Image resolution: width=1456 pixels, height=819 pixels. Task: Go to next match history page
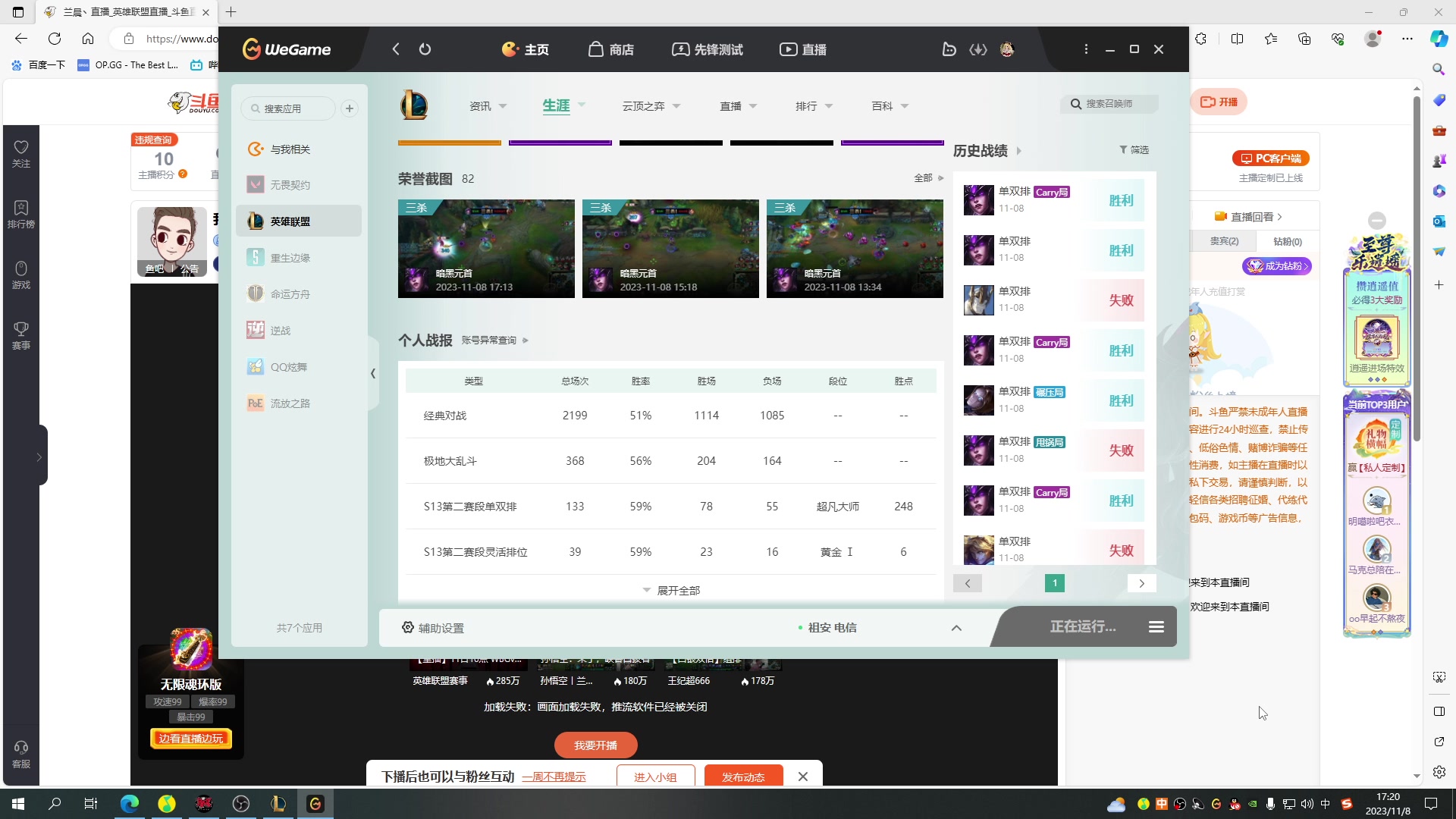tap(1142, 583)
